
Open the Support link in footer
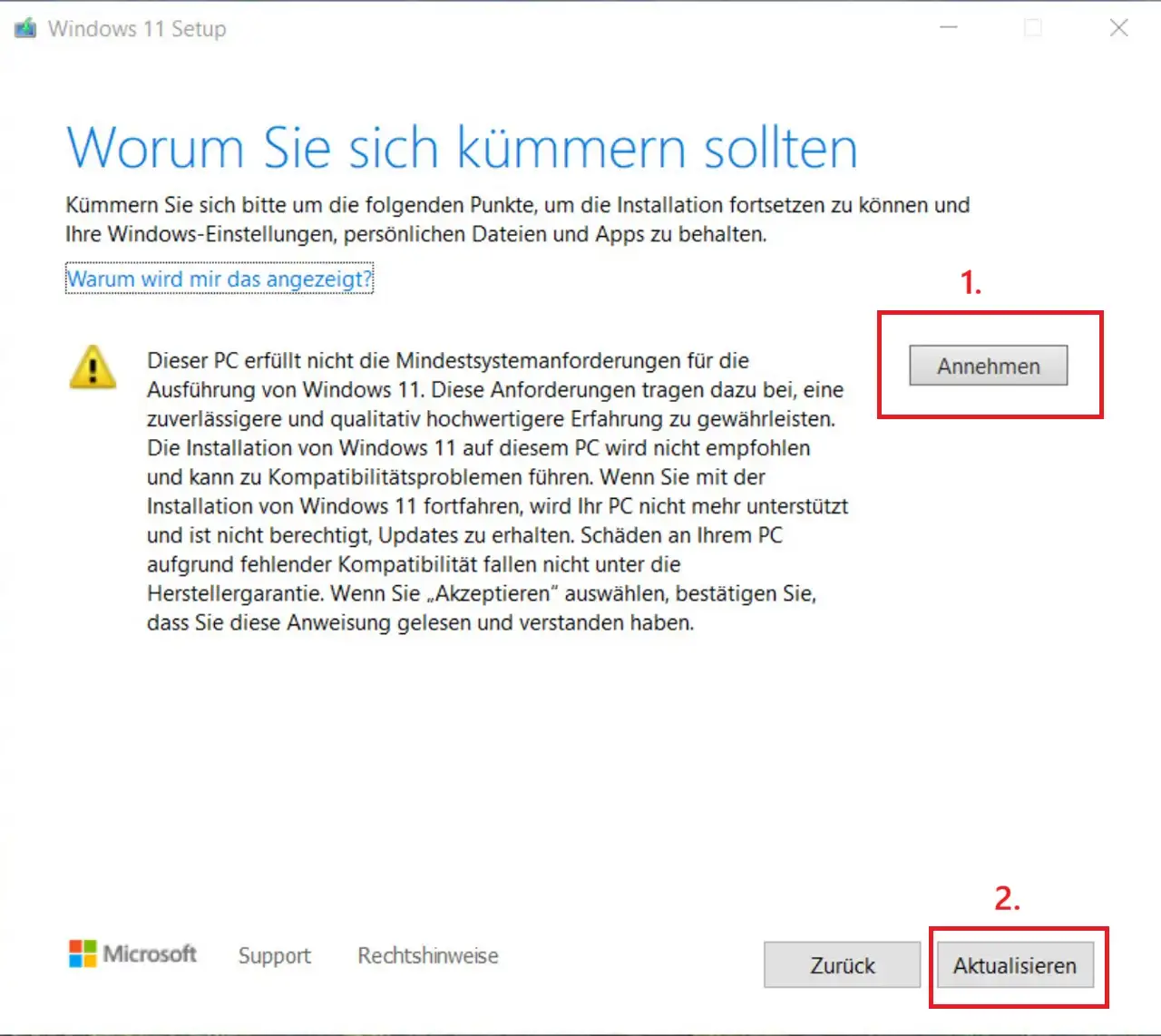click(274, 955)
